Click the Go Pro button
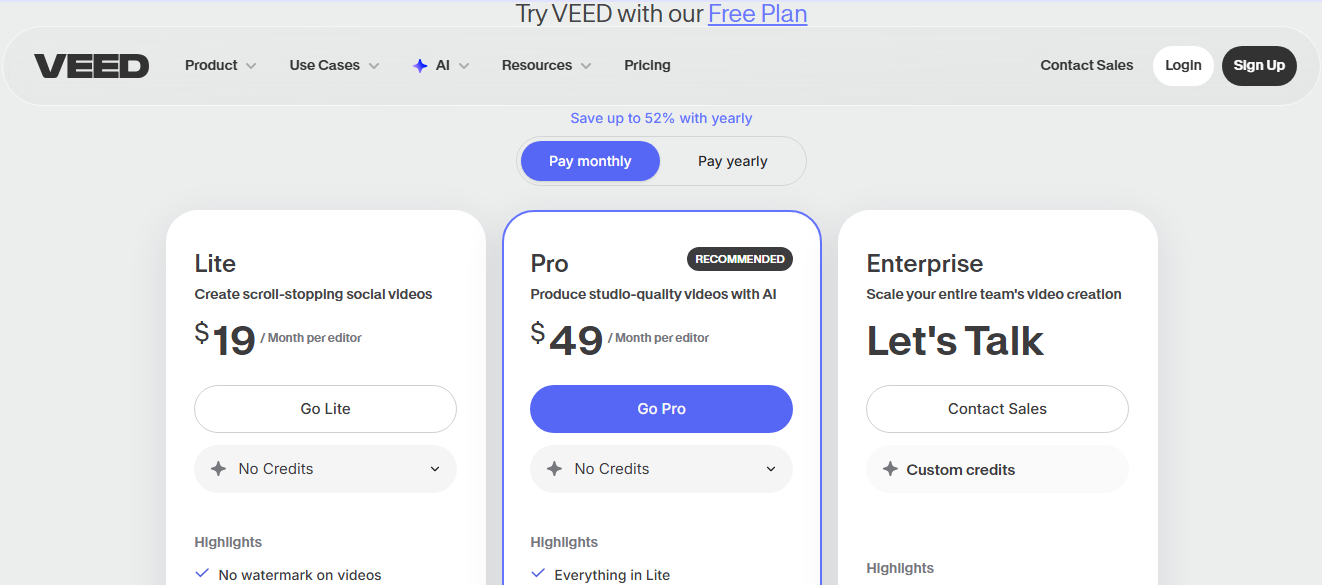Screen dimensions: 1322x585 [x=661, y=409]
